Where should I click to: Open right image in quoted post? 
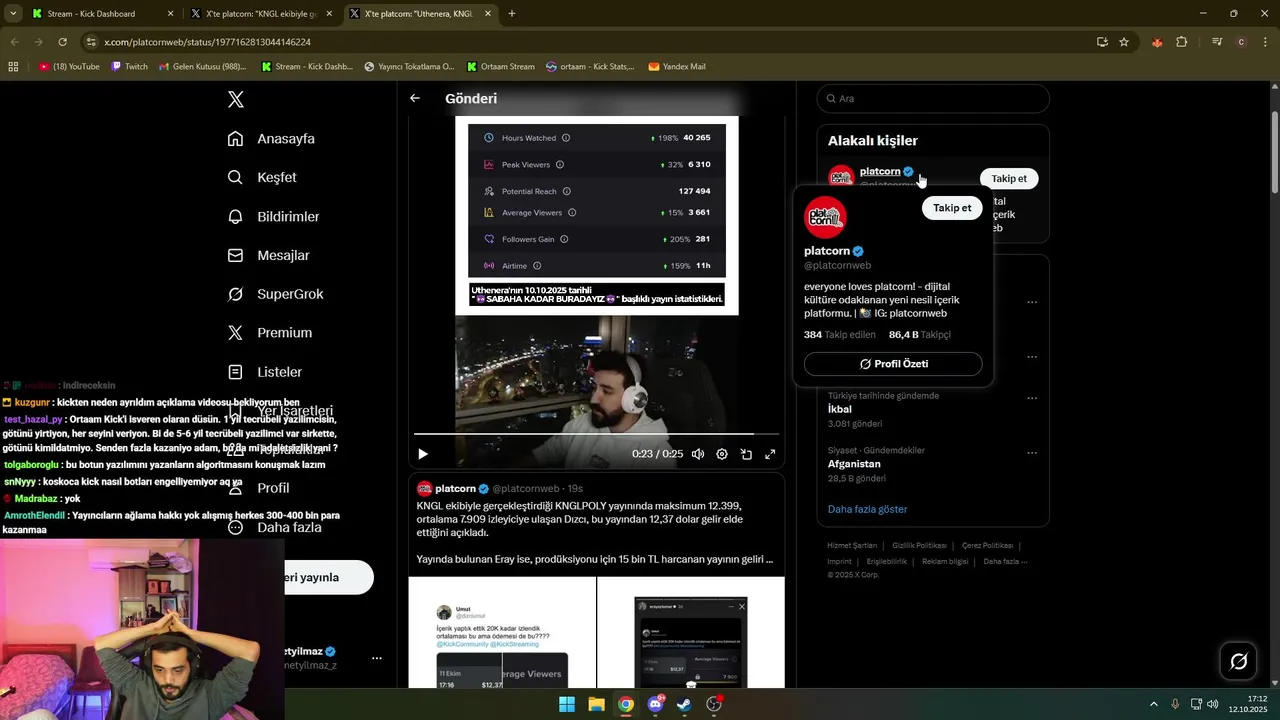click(x=691, y=632)
